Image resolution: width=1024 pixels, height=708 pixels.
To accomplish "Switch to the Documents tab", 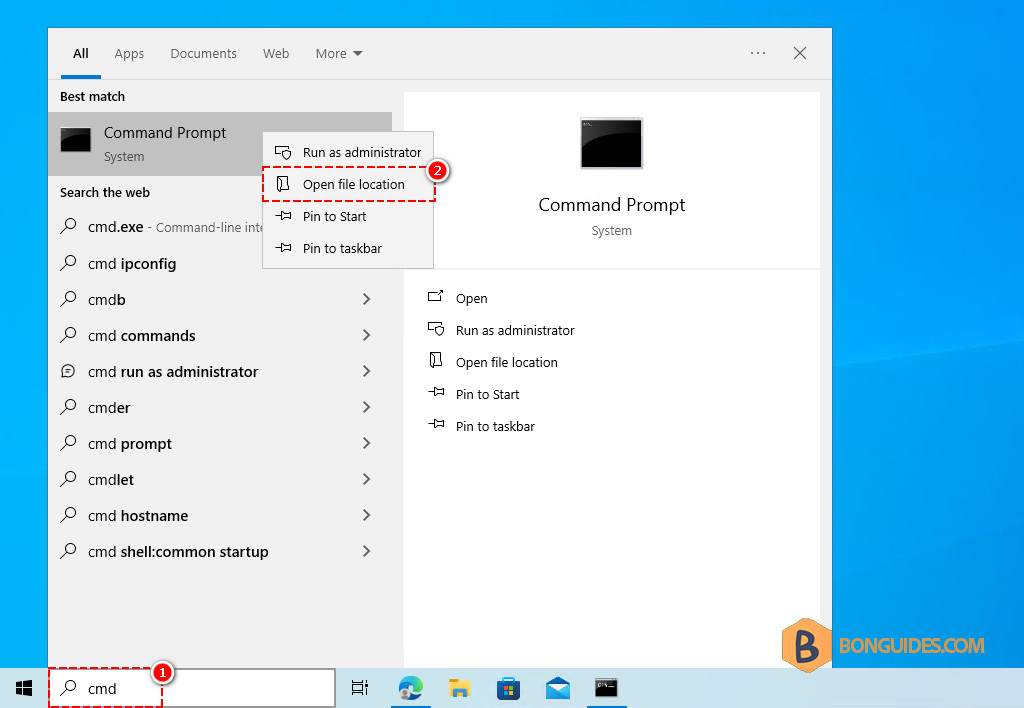I will pyautogui.click(x=203, y=54).
